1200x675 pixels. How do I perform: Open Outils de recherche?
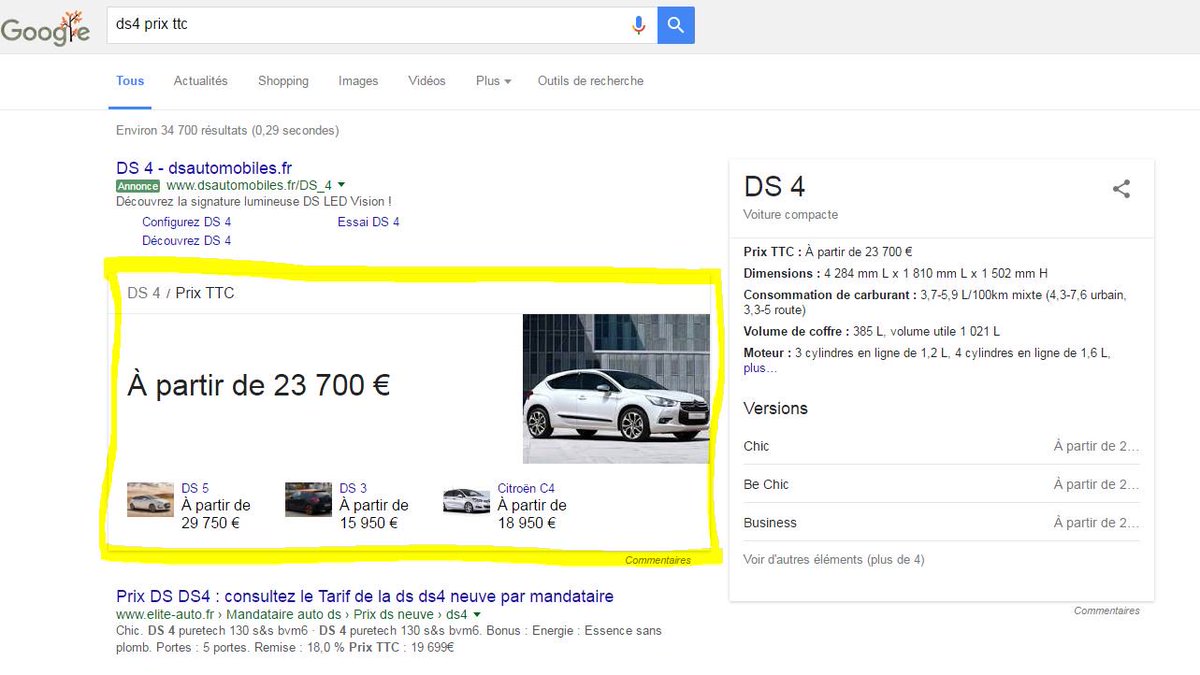click(591, 81)
